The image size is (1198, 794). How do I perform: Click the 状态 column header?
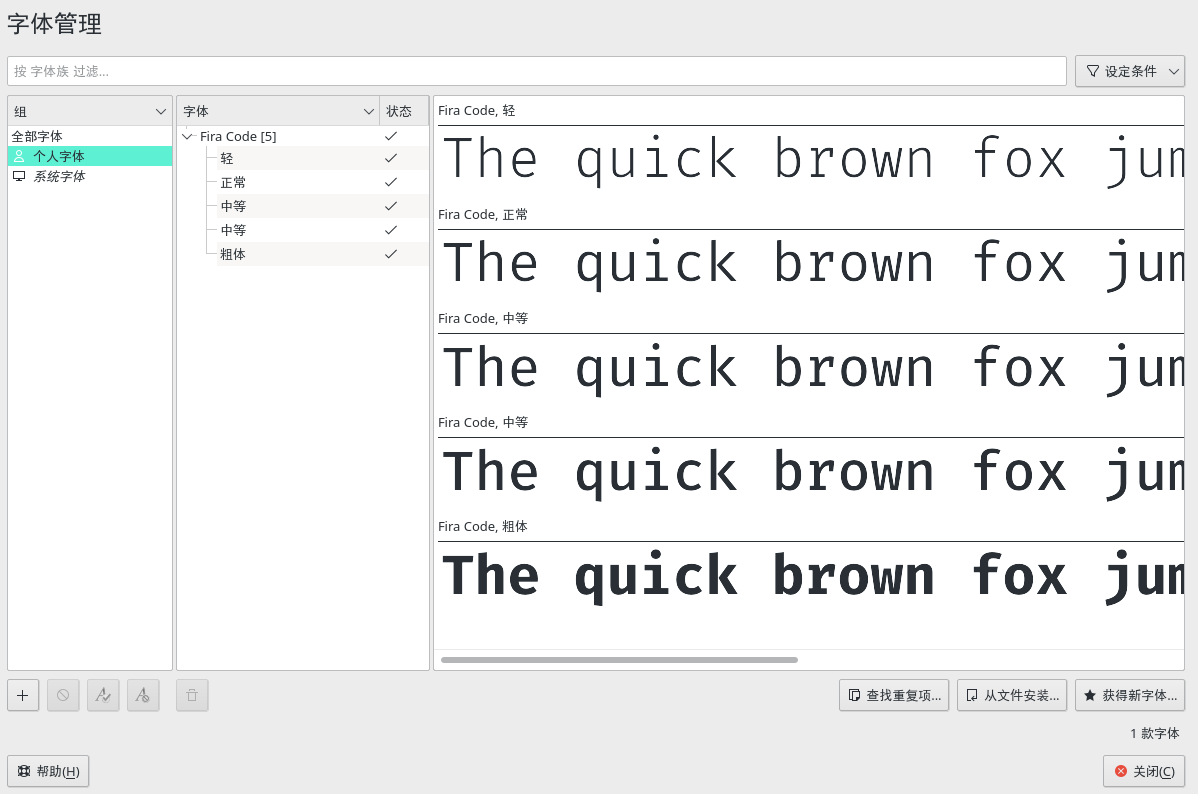[403, 112]
